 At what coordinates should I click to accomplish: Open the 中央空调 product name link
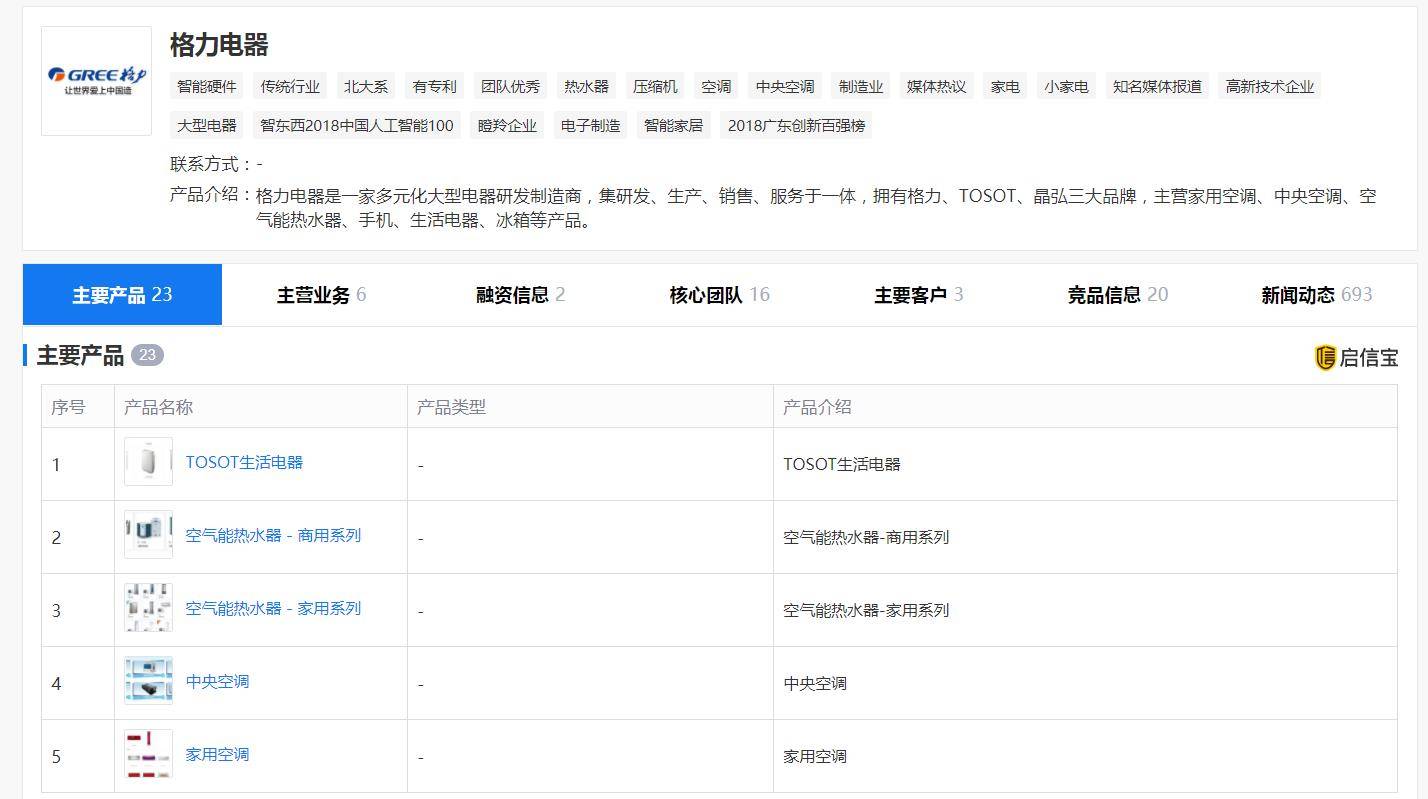click(217, 681)
